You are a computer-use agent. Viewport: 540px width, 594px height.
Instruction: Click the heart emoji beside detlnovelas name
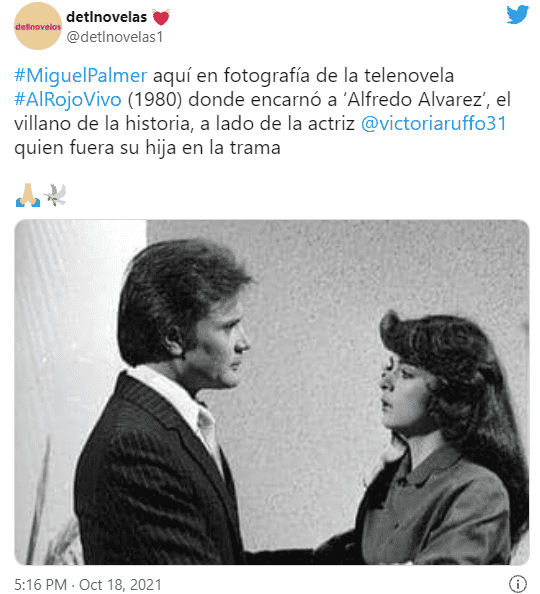tap(161, 17)
